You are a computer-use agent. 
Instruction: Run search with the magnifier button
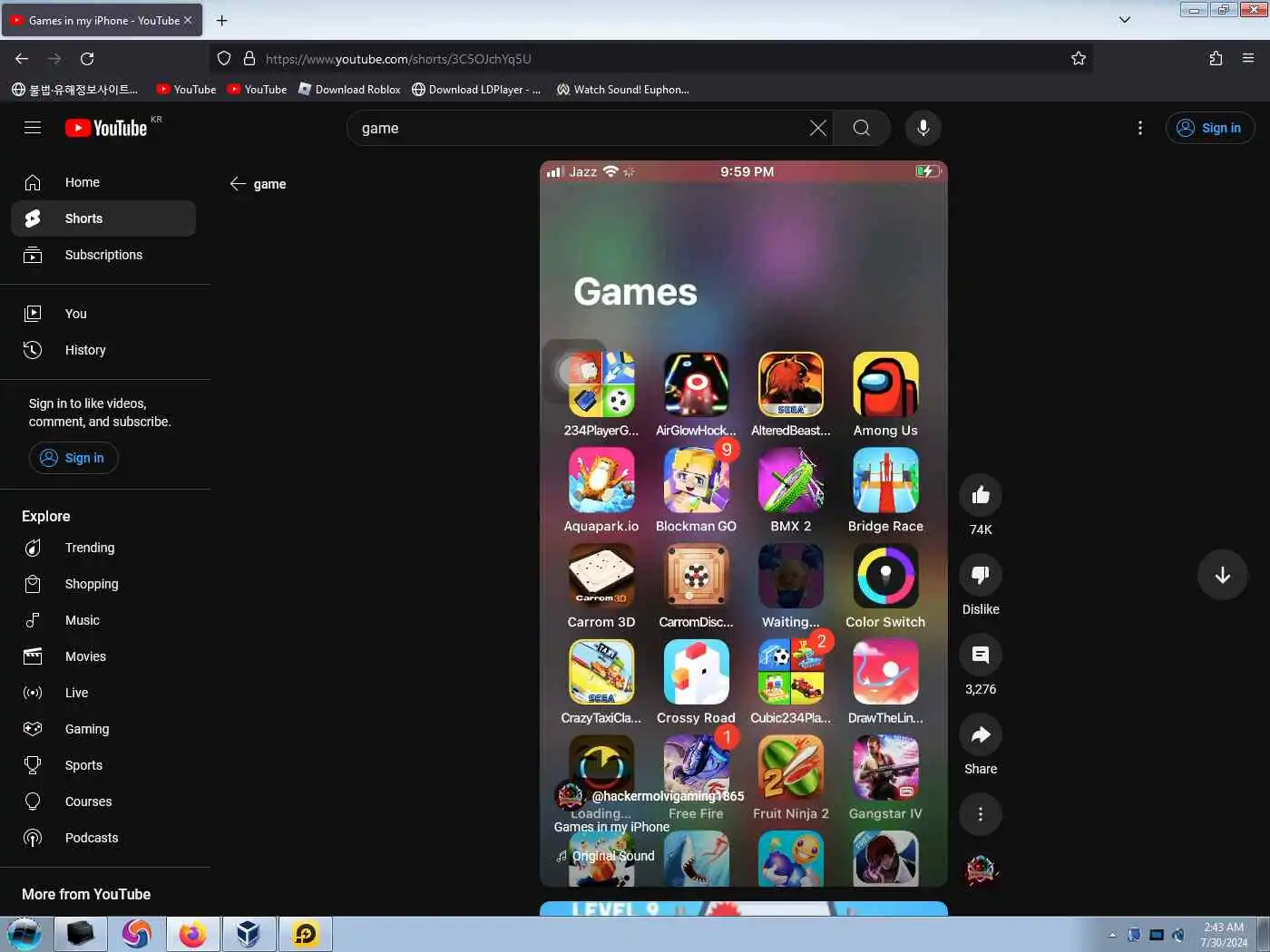[862, 128]
